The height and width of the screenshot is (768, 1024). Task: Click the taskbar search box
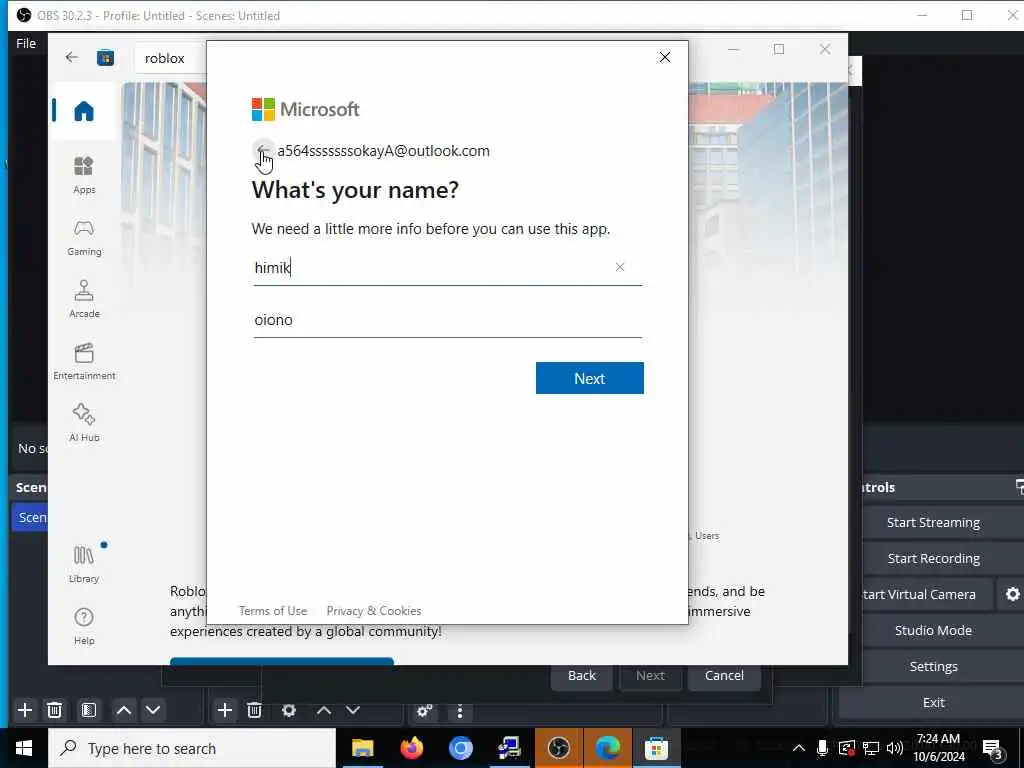pyautogui.click(x=192, y=748)
